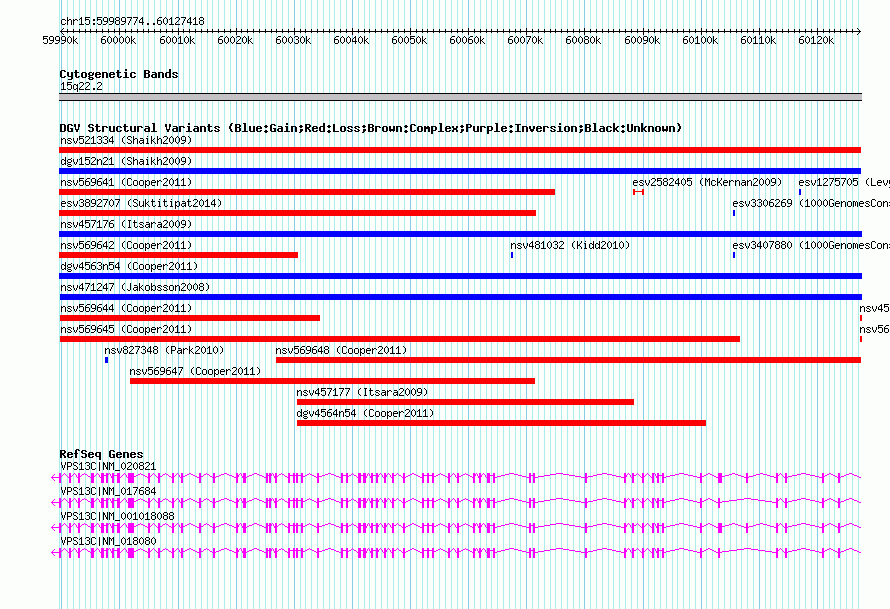
Task: Click the 60070k ruler tick label
Action: 525,40
